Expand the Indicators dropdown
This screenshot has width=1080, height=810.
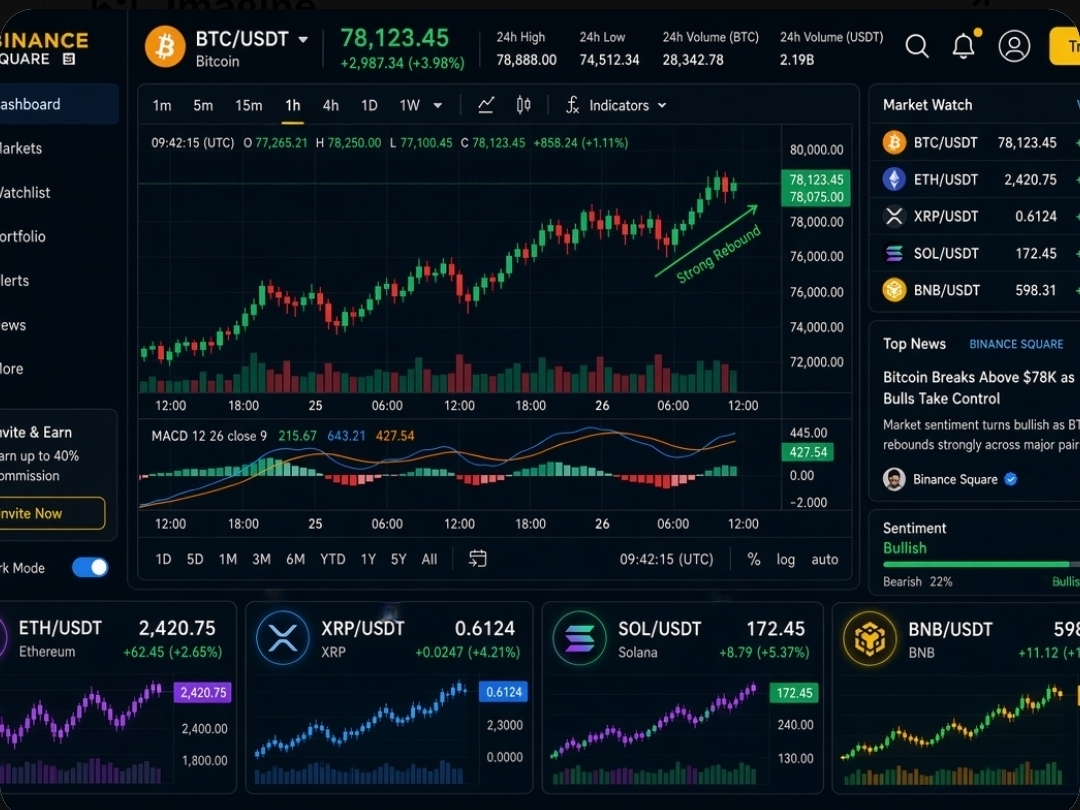[627, 105]
